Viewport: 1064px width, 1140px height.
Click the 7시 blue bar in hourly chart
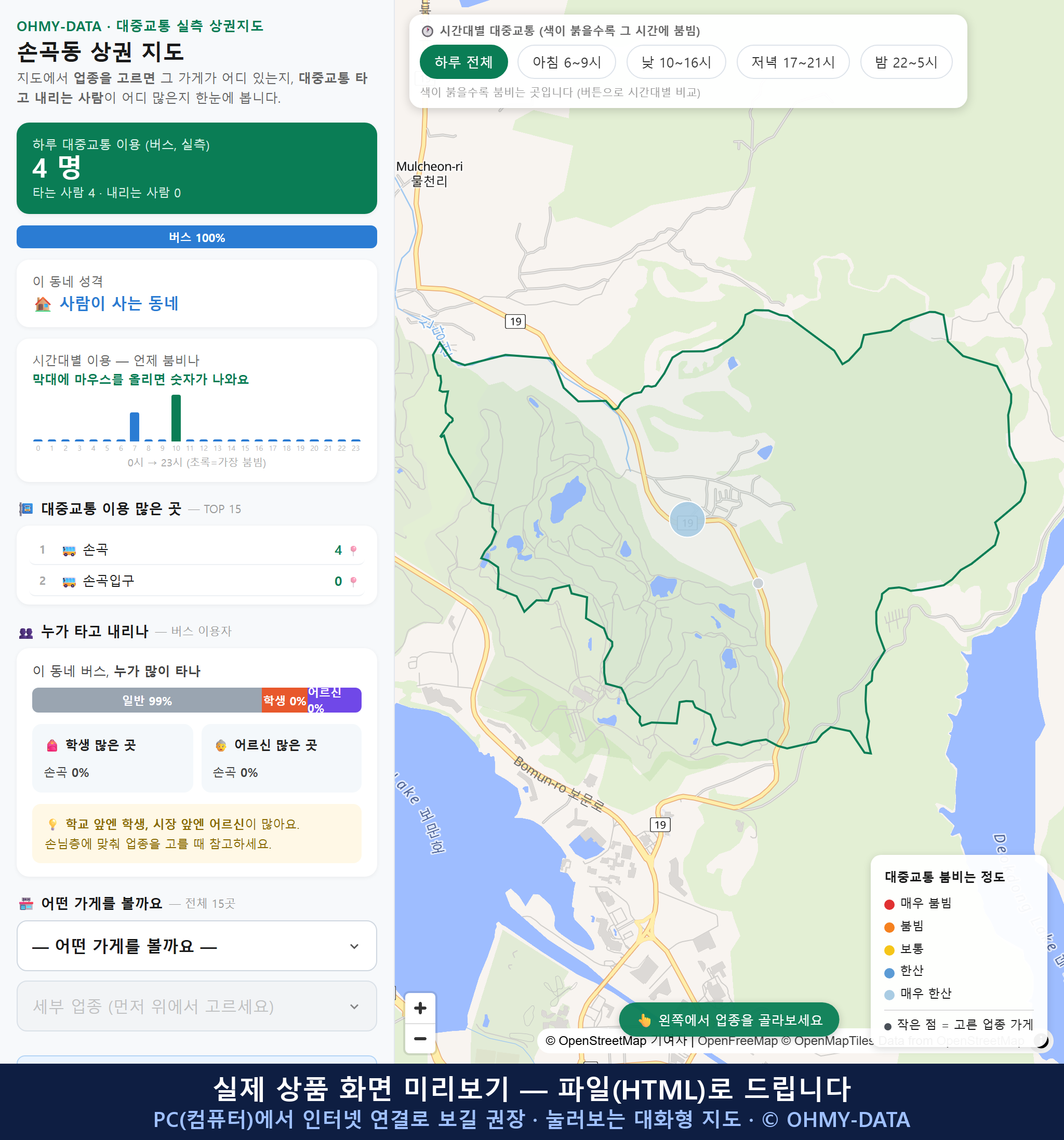[135, 426]
